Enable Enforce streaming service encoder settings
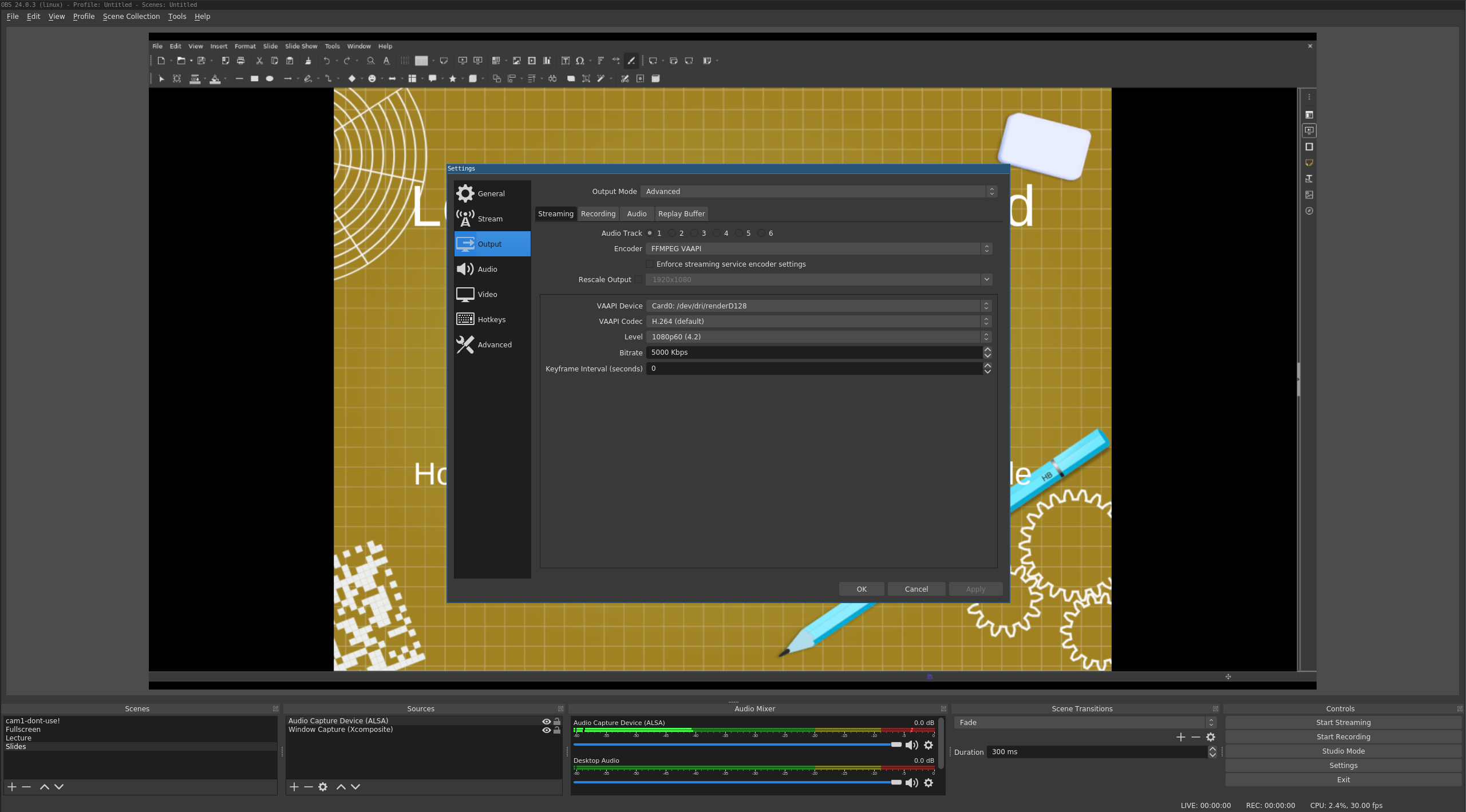The height and width of the screenshot is (812, 1466). (x=650, y=264)
